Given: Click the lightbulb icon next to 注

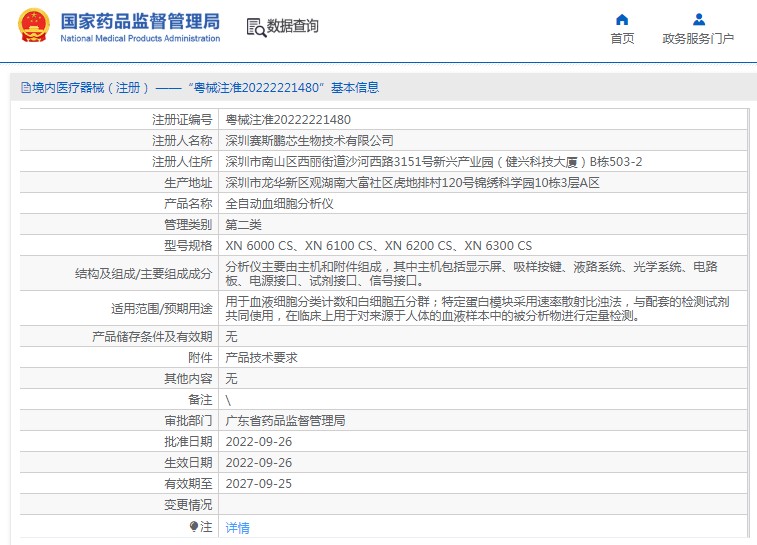Looking at the screenshot, I should [x=194, y=526].
